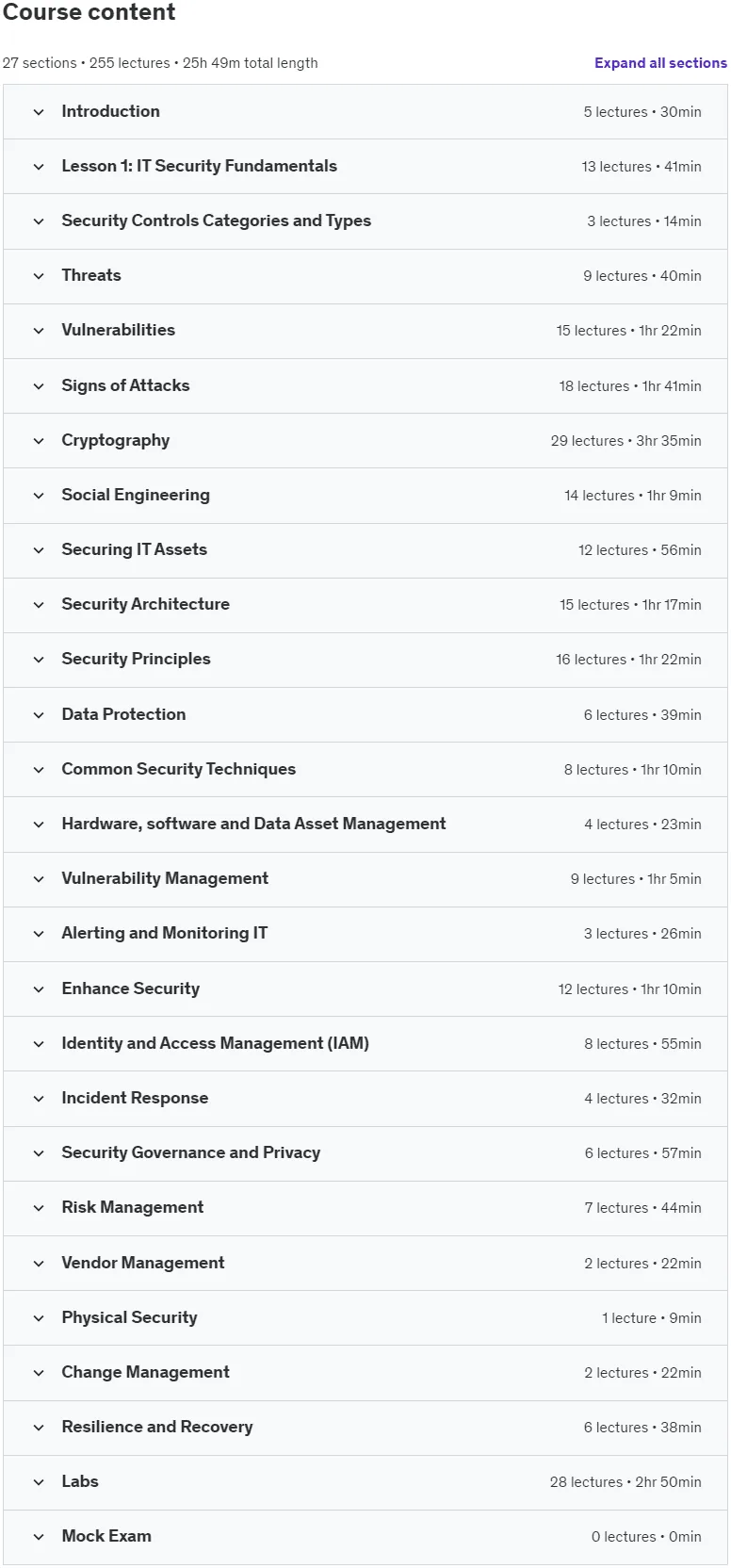Open Lesson 1: IT Security Fundamentals
Screen dimensions: 731x1568
pos(365,167)
